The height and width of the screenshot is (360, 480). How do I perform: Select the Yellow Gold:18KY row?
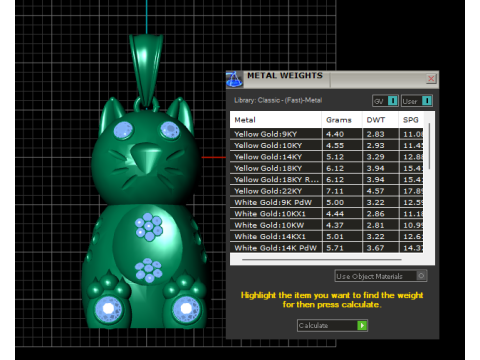(x=327, y=168)
